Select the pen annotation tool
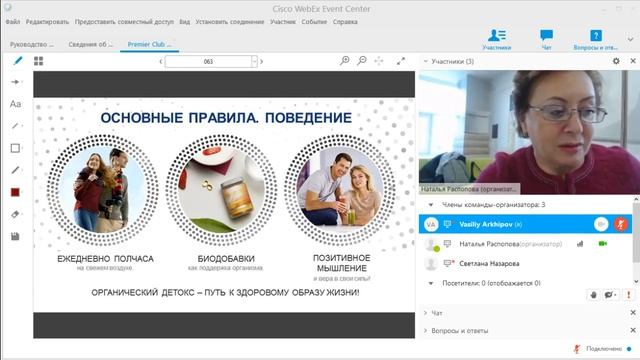Screen dimensions: 640x360 [17, 61]
